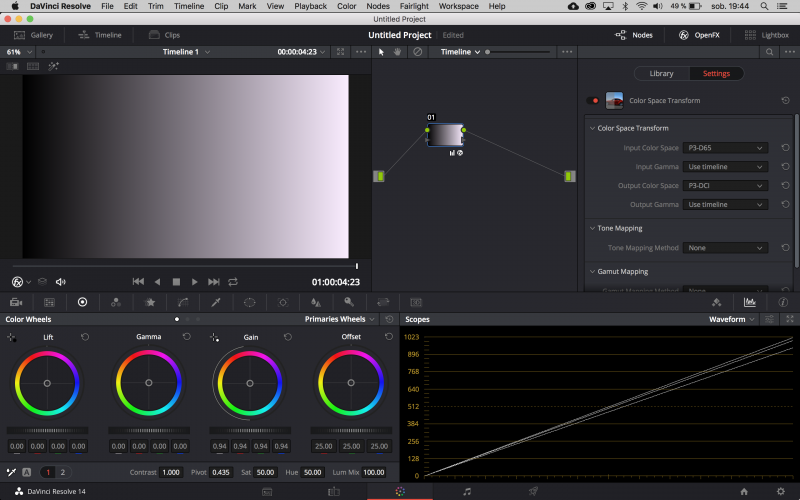800x500 pixels.
Task: Open the Fairlight menu
Action: 414,6
